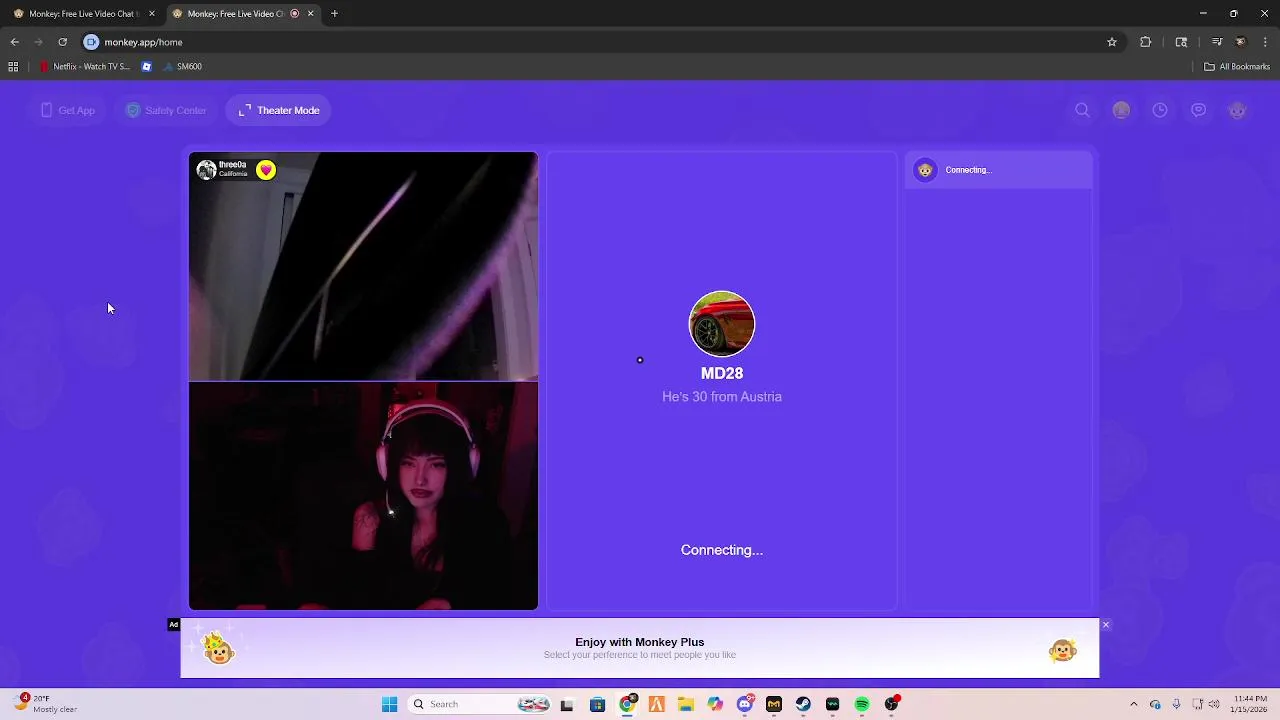Screen dimensions: 1280x720
Task: Click the "He's 30 from Austria" text
Action: [722, 397]
